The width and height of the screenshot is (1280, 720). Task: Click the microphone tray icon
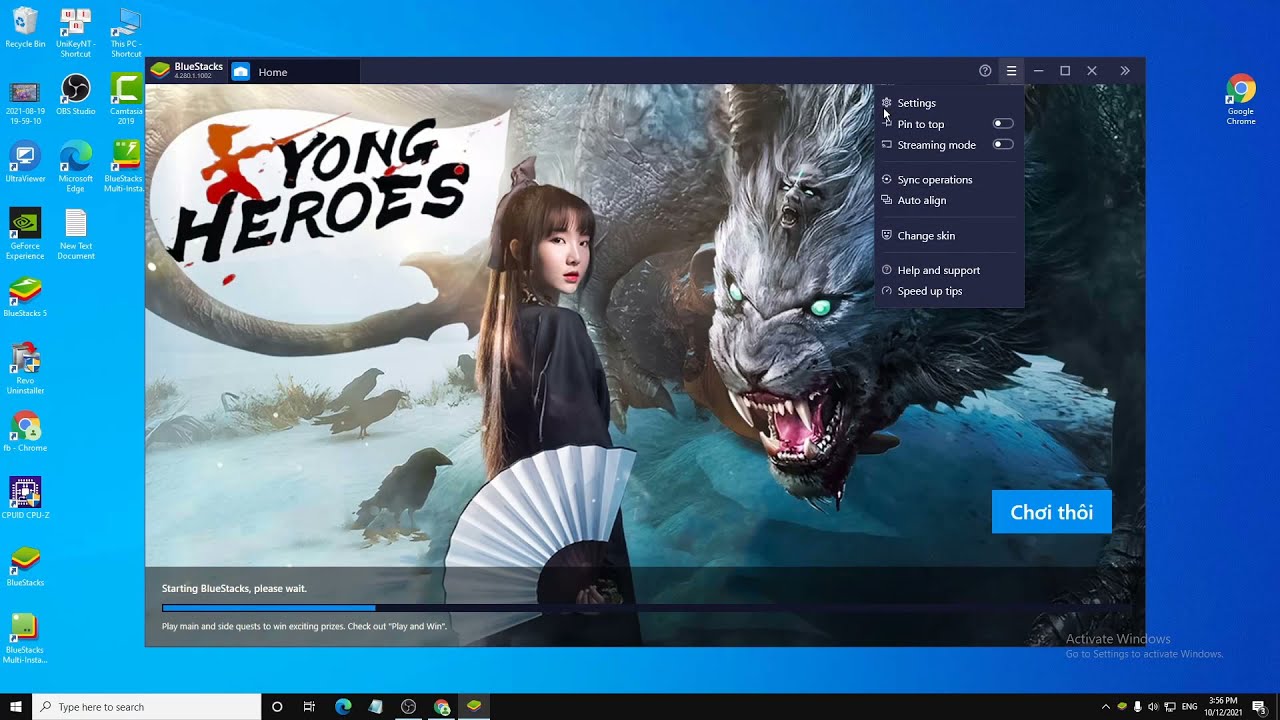click(x=1137, y=707)
